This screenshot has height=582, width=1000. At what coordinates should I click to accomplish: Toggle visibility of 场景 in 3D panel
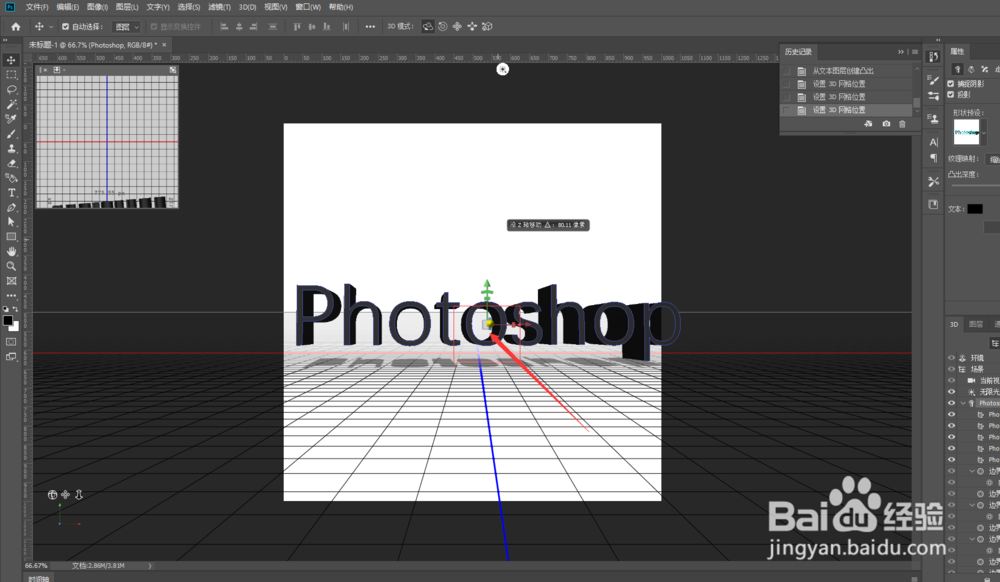pyautogui.click(x=952, y=369)
